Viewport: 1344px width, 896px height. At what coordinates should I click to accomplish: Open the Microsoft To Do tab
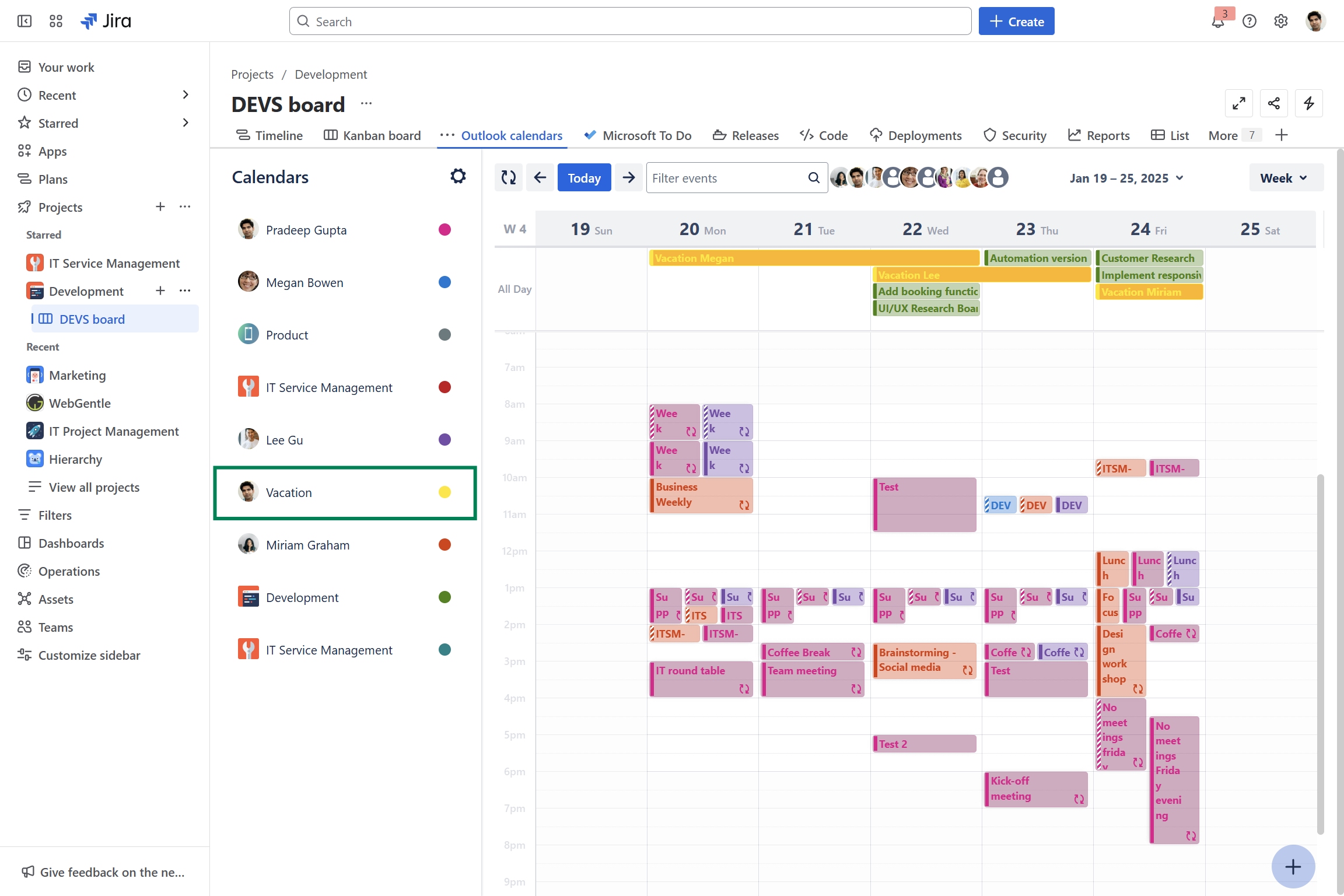click(x=638, y=135)
